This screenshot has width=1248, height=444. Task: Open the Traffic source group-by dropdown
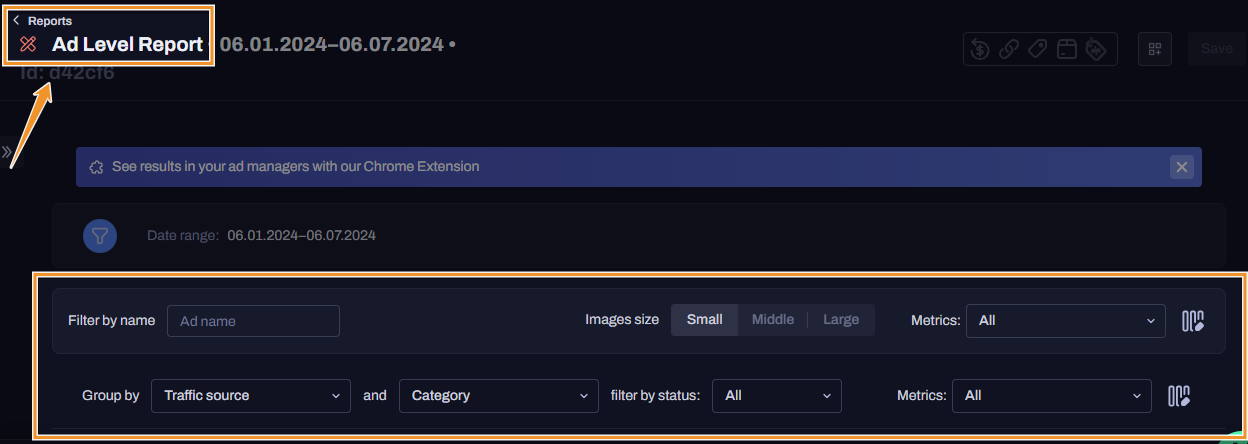pos(251,396)
